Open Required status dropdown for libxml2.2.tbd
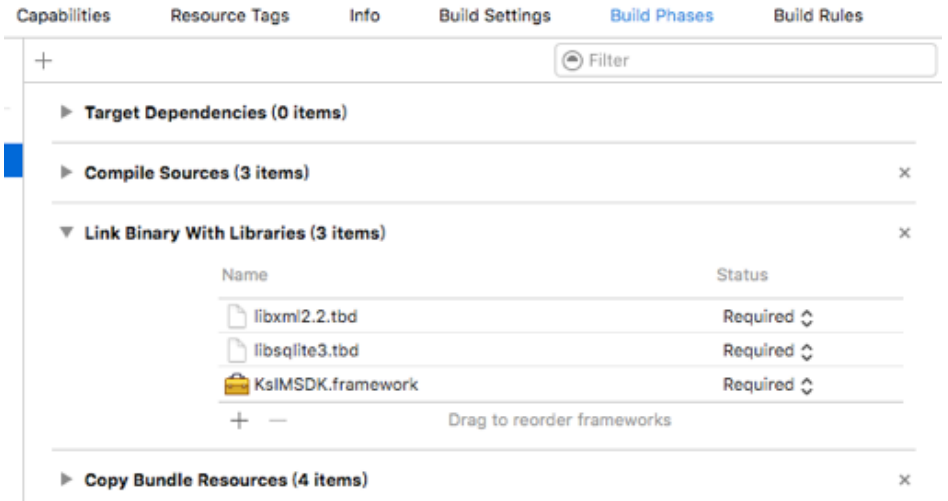Screen dimensions: 948x501 click(767, 318)
